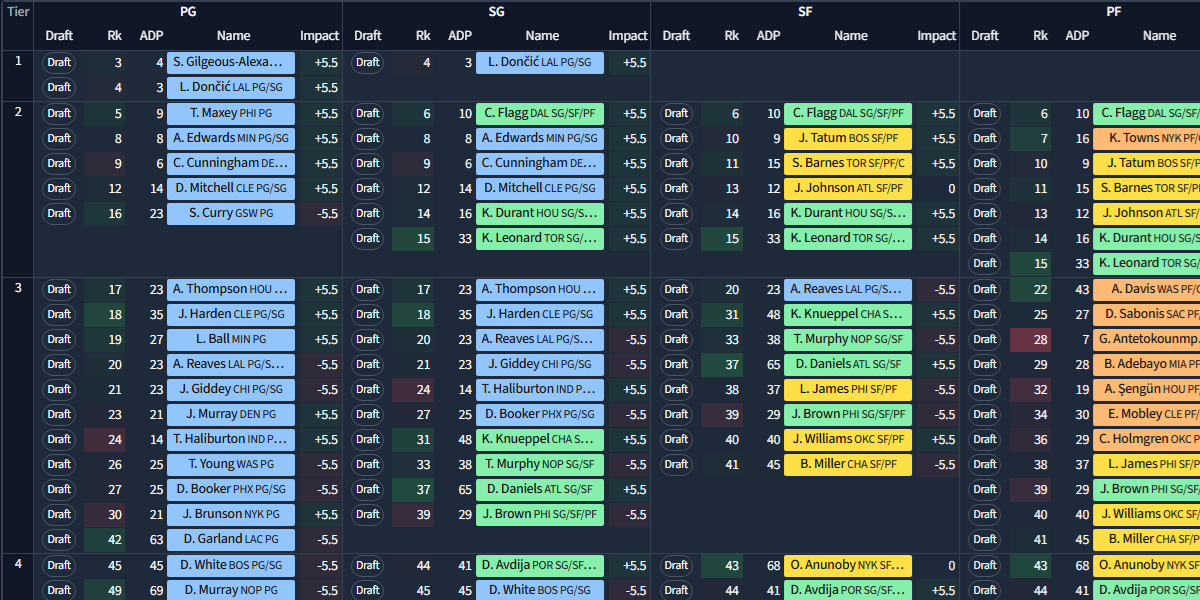Draft K. Towns in the PF column
Image resolution: width=1200 pixels, height=600 pixels.
[985, 139]
